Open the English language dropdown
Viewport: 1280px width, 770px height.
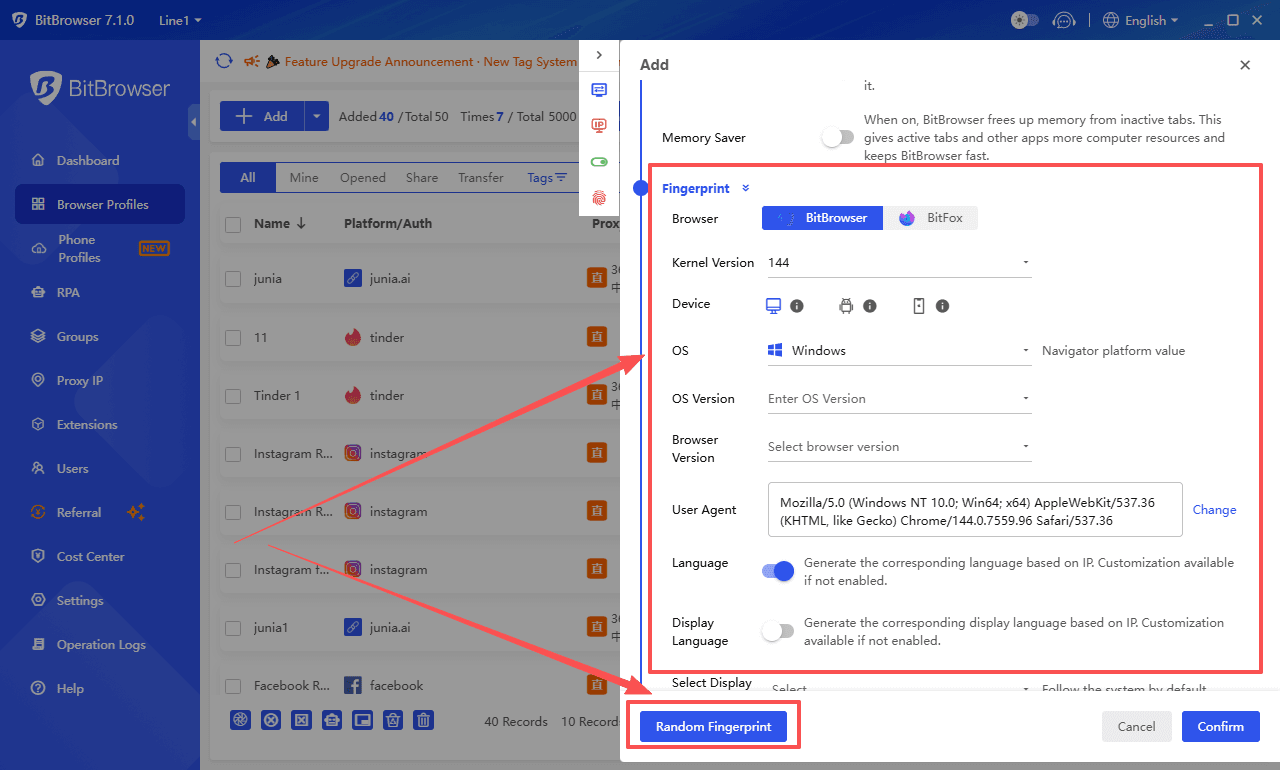point(1141,20)
